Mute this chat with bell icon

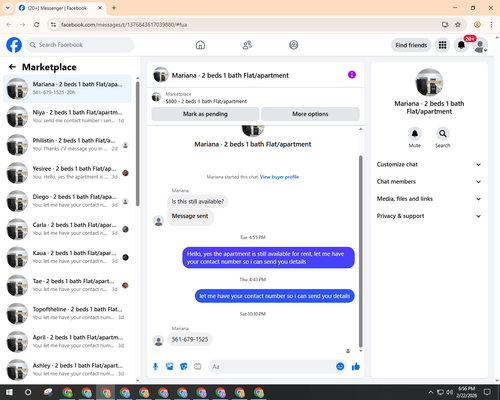415,134
